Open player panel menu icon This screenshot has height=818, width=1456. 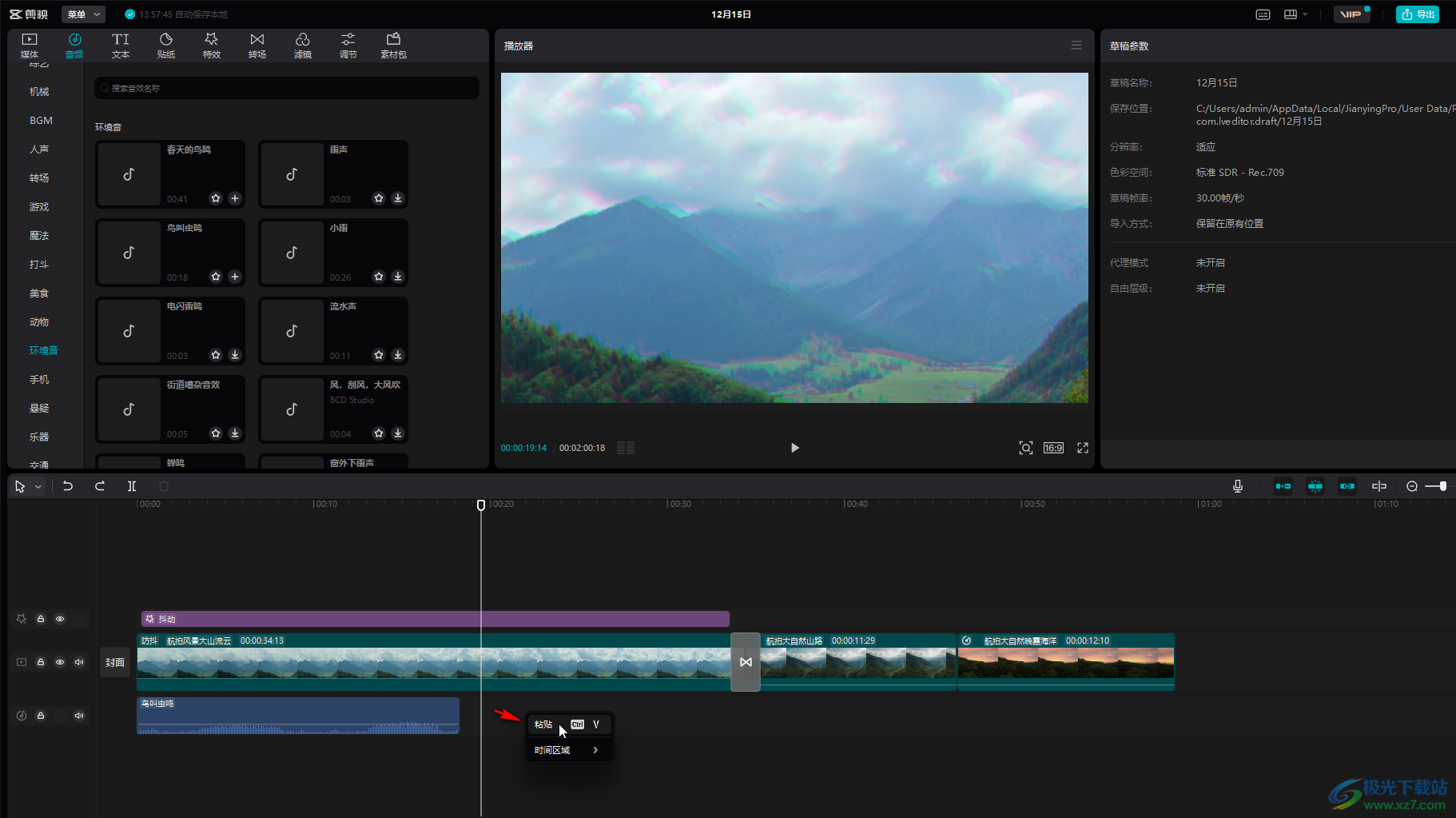coord(1076,46)
